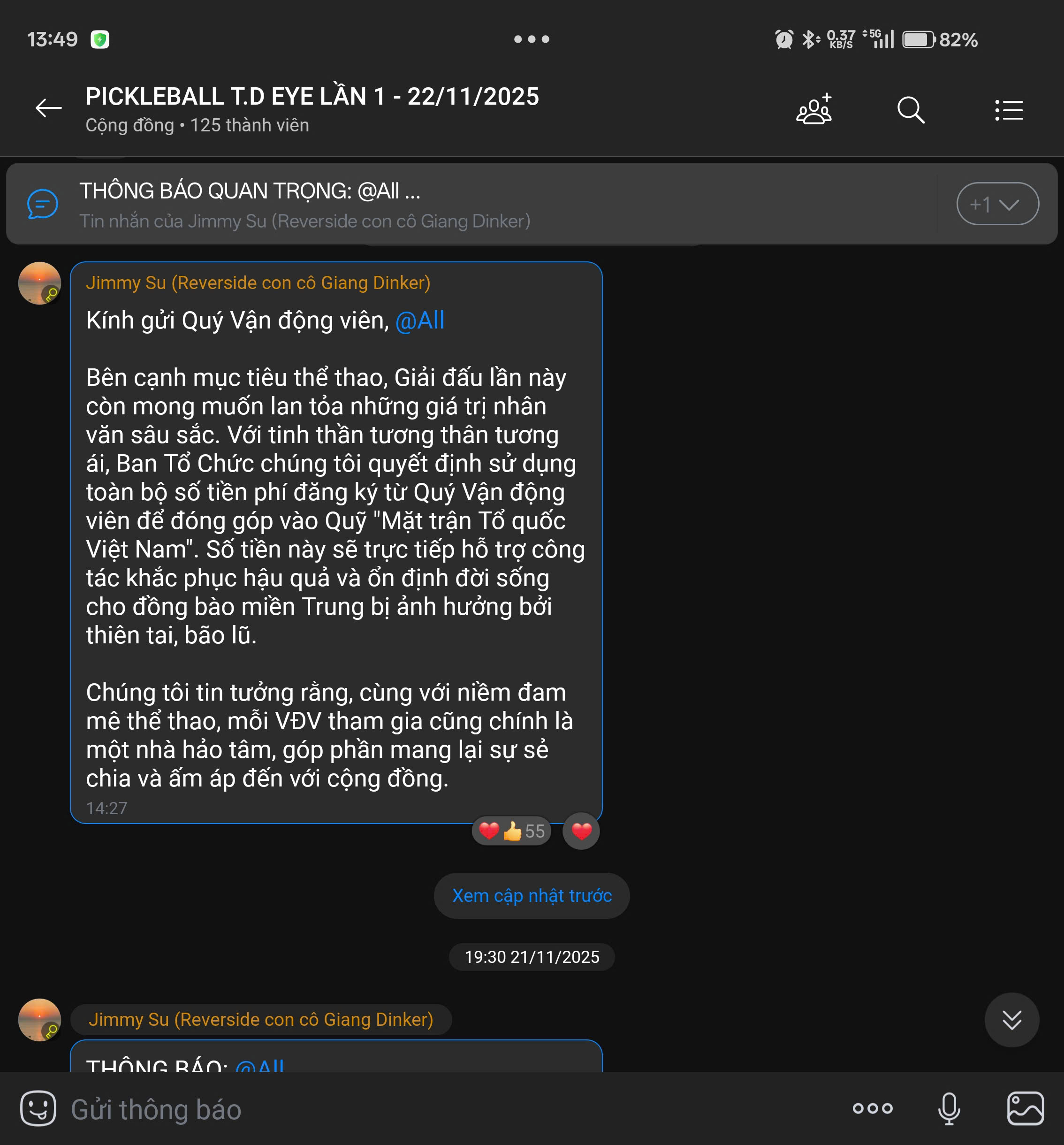Focus the 'Gửi thông báo' input field

[403, 1109]
